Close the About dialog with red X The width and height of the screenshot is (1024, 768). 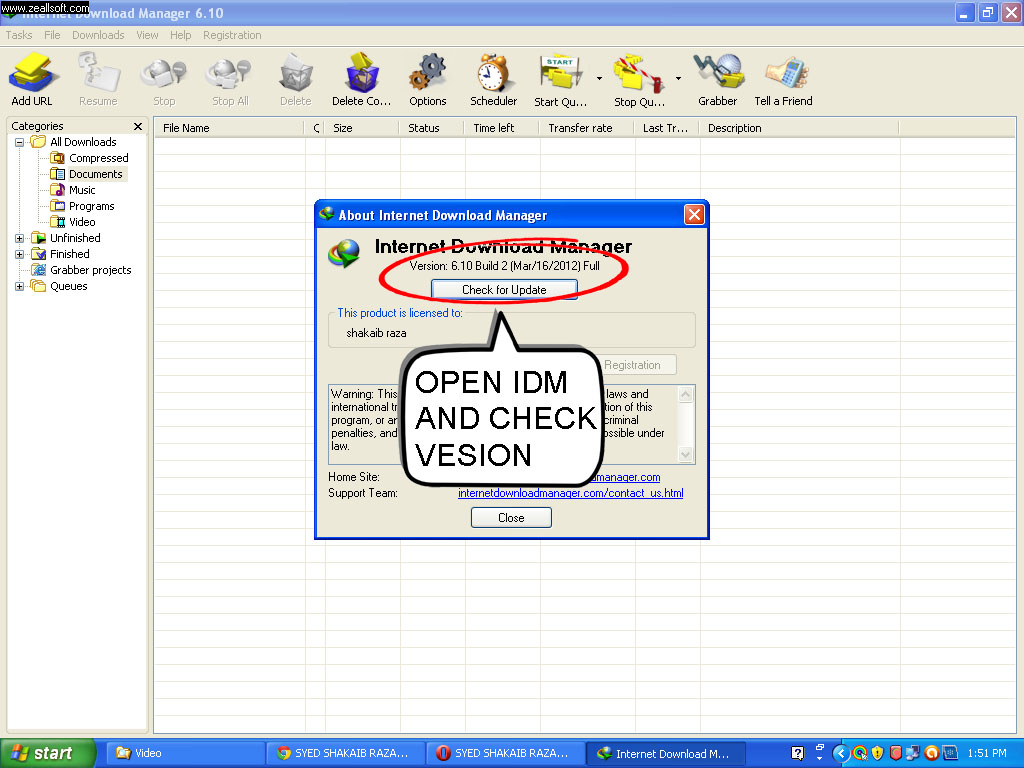pos(694,215)
